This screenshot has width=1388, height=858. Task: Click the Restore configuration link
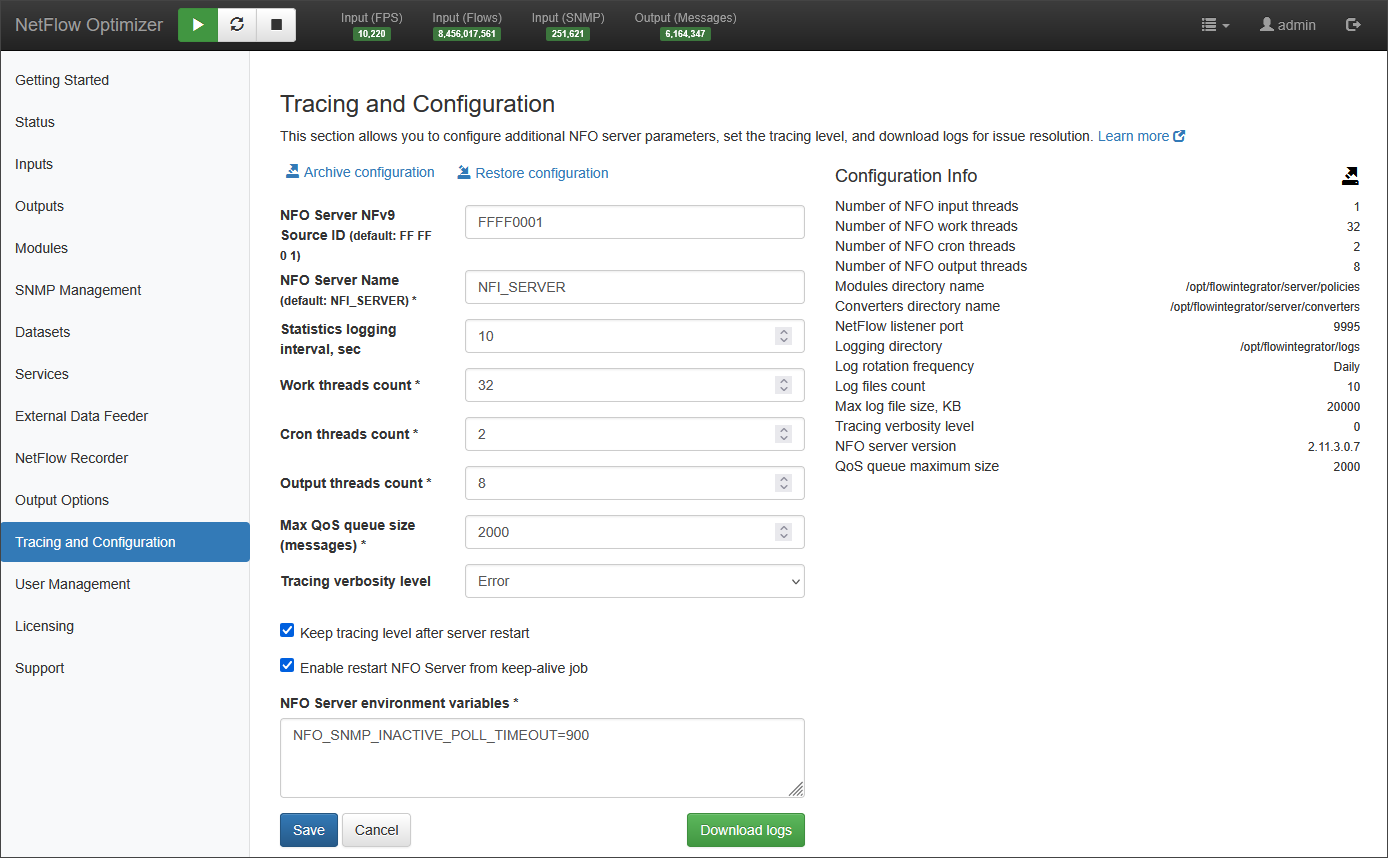(533, 173)
